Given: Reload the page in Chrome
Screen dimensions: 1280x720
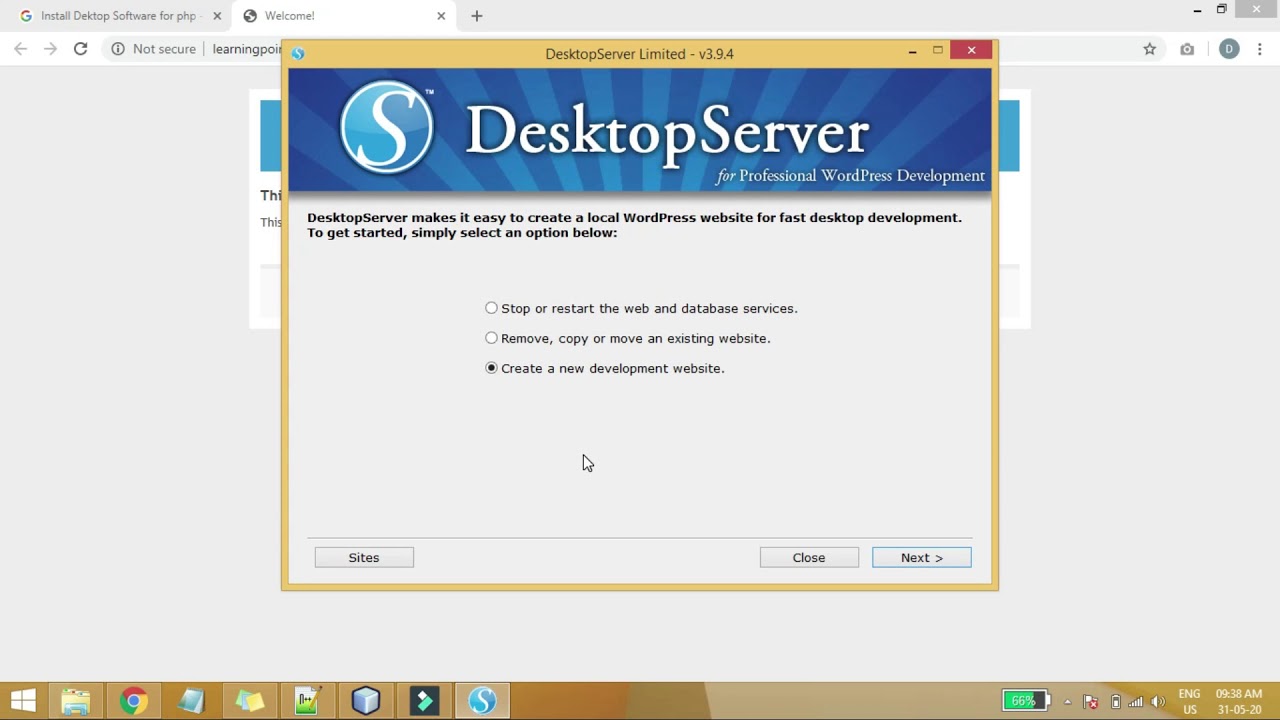Looking at the screenshot, I should [81, 48].
